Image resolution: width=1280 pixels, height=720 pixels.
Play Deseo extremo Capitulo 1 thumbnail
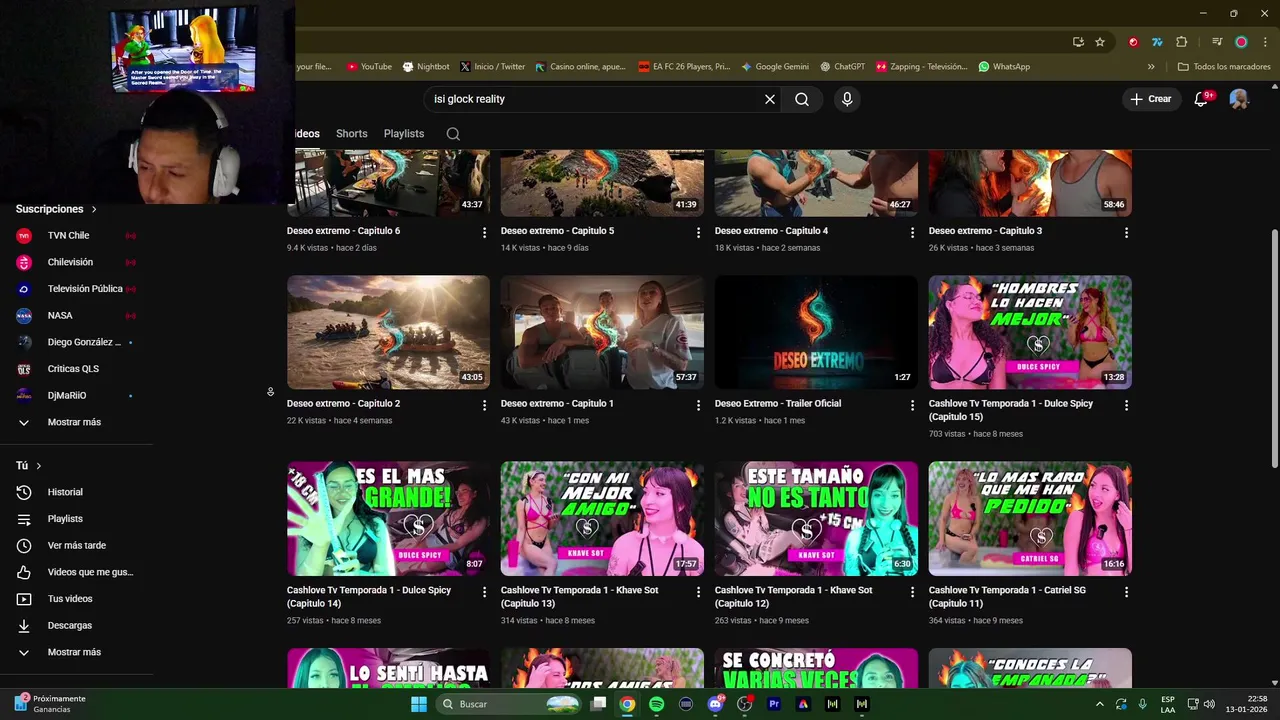coord(602,332)
